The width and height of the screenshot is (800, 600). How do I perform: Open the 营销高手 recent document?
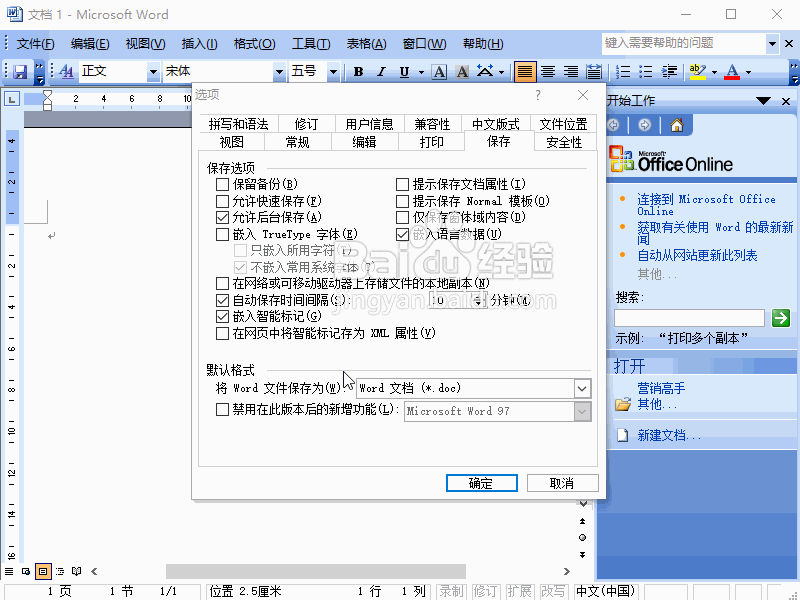[661, 388]
